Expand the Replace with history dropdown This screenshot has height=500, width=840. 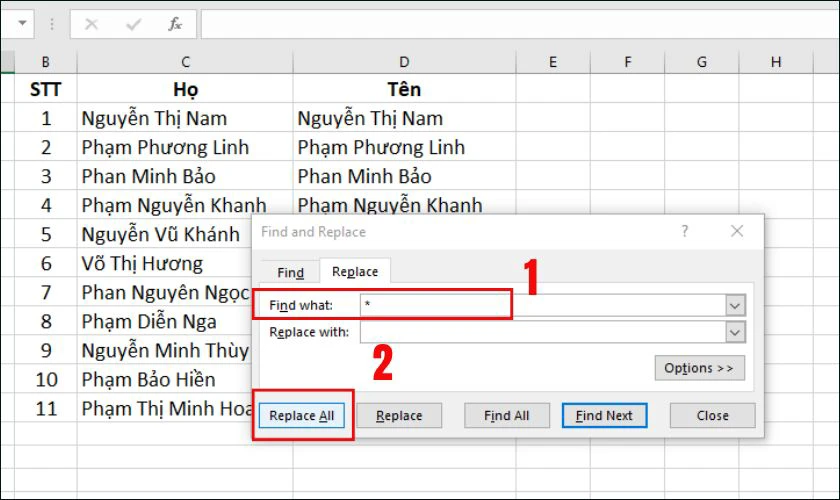tap(735, 332)
